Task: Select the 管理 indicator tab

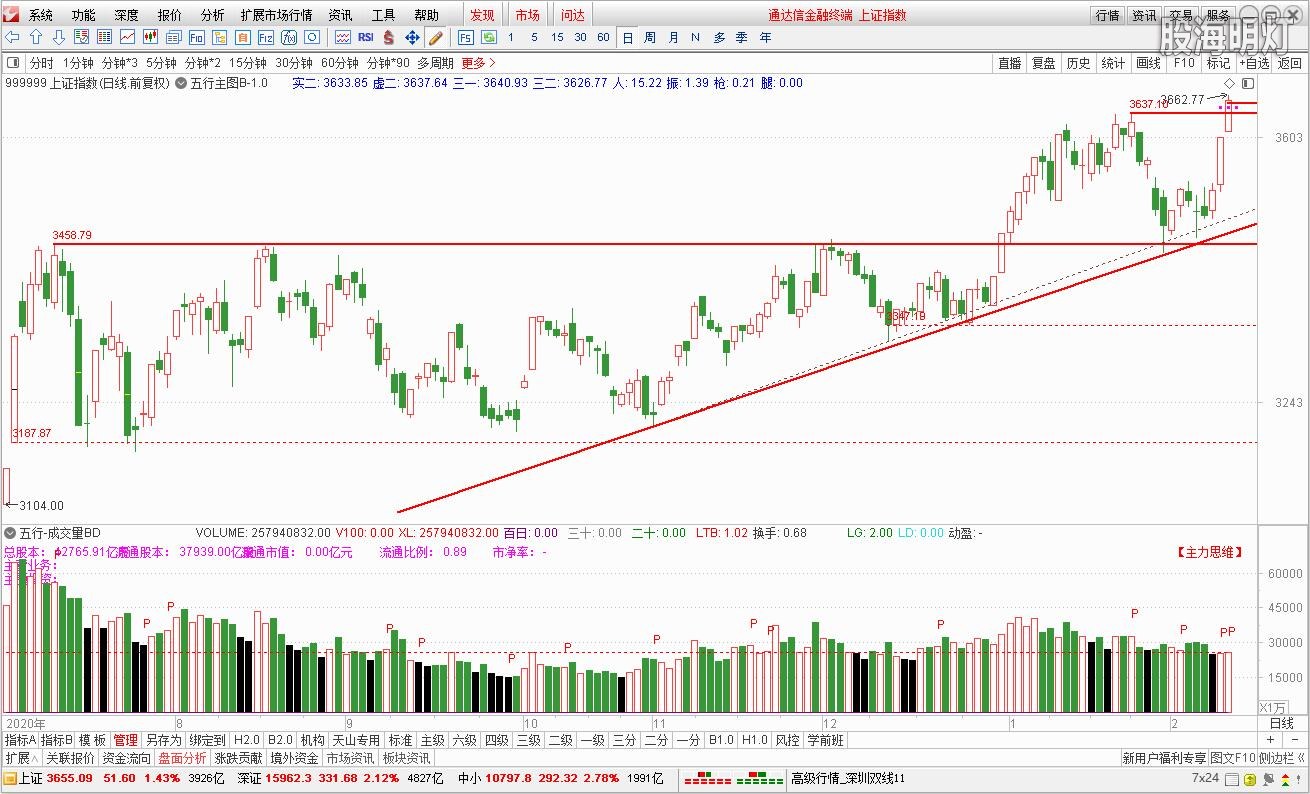Action: coord(125,740)
